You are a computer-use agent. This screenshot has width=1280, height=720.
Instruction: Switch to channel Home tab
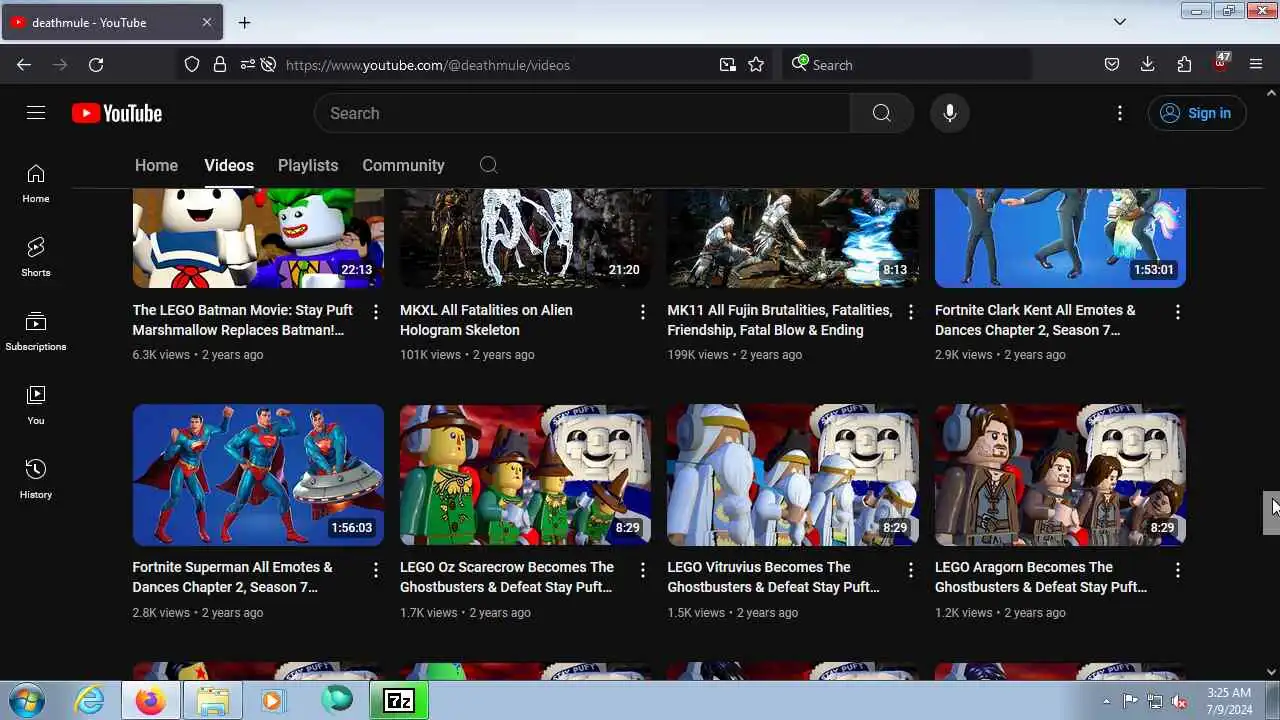tap(156, 165)
